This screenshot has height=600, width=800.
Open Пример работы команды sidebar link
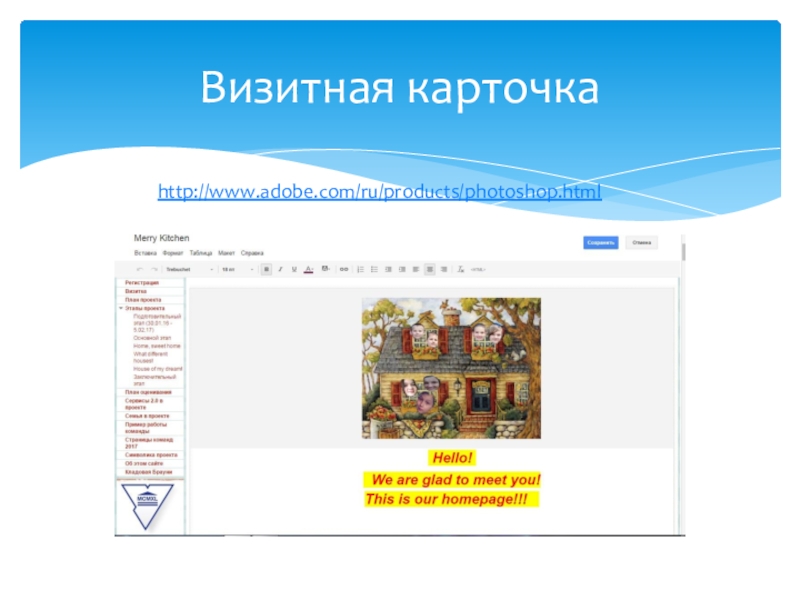pos(146,428)
